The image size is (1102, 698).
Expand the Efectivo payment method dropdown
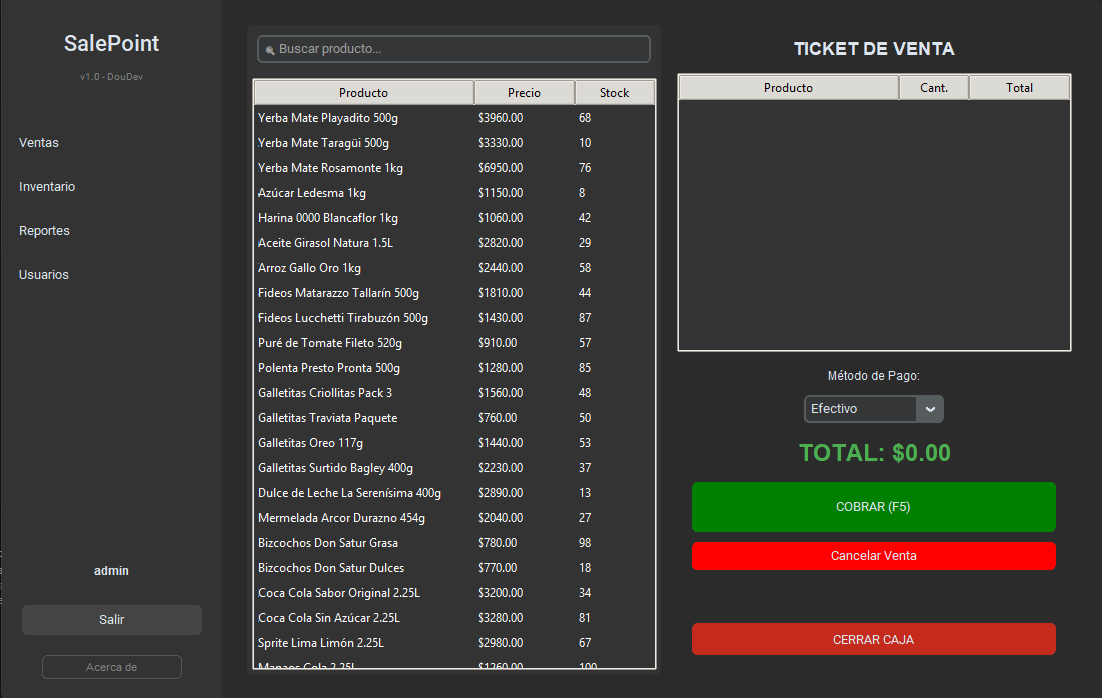pos(861,409)
